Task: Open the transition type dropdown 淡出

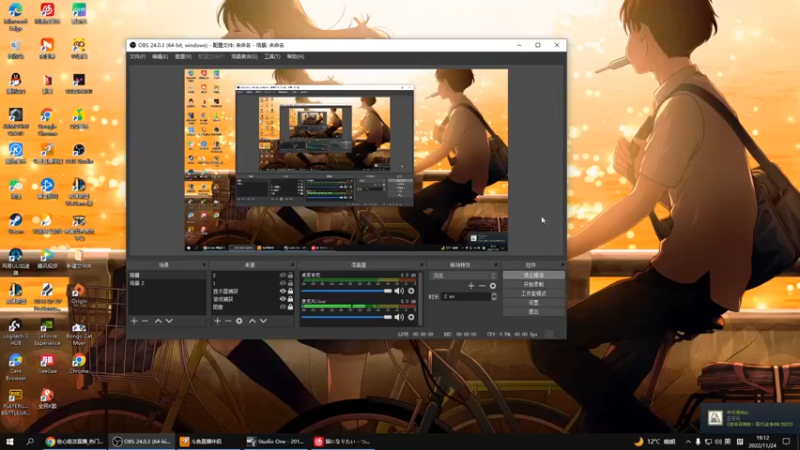Action: [x=463, y=276]
